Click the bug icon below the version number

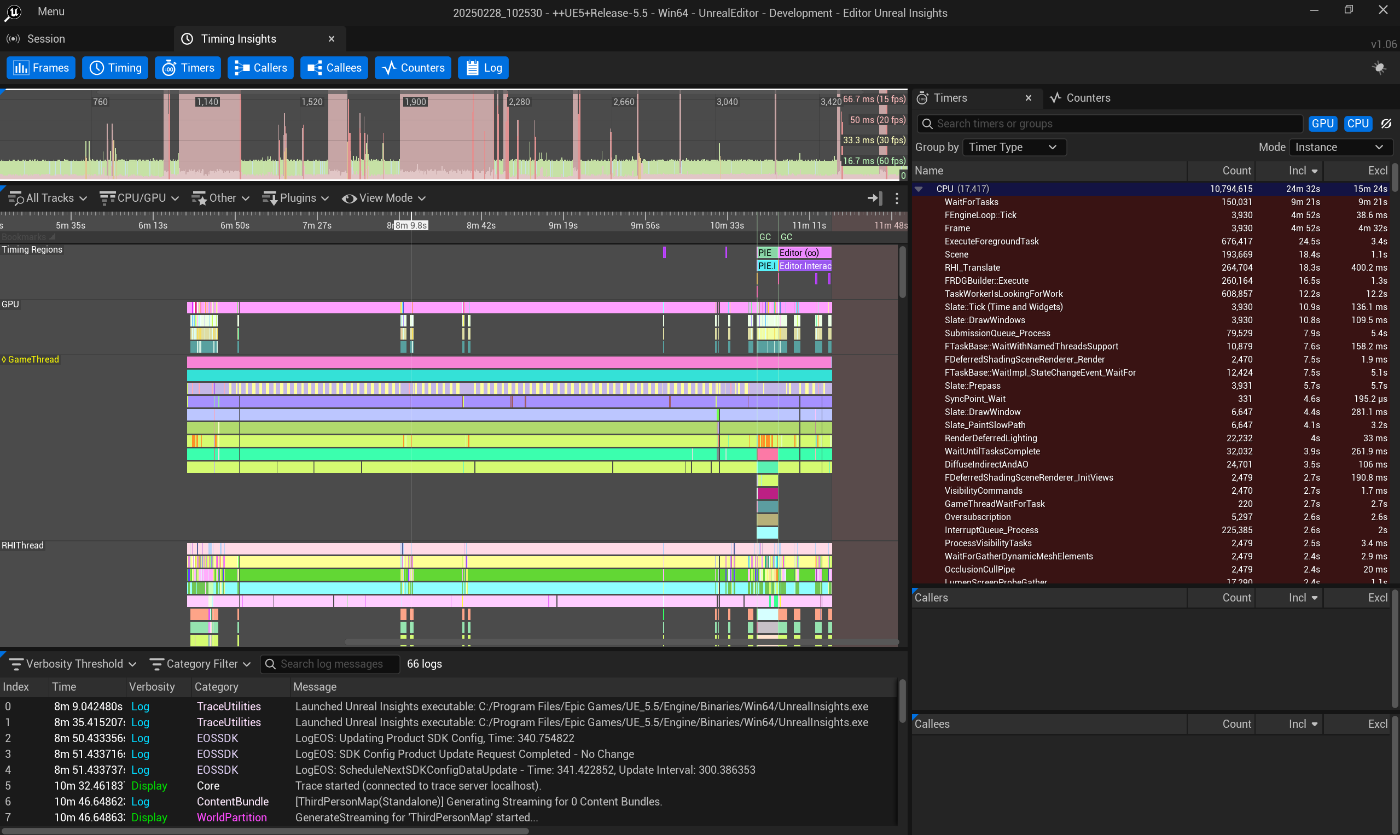pyautogui.click(x=1379, y=67)
